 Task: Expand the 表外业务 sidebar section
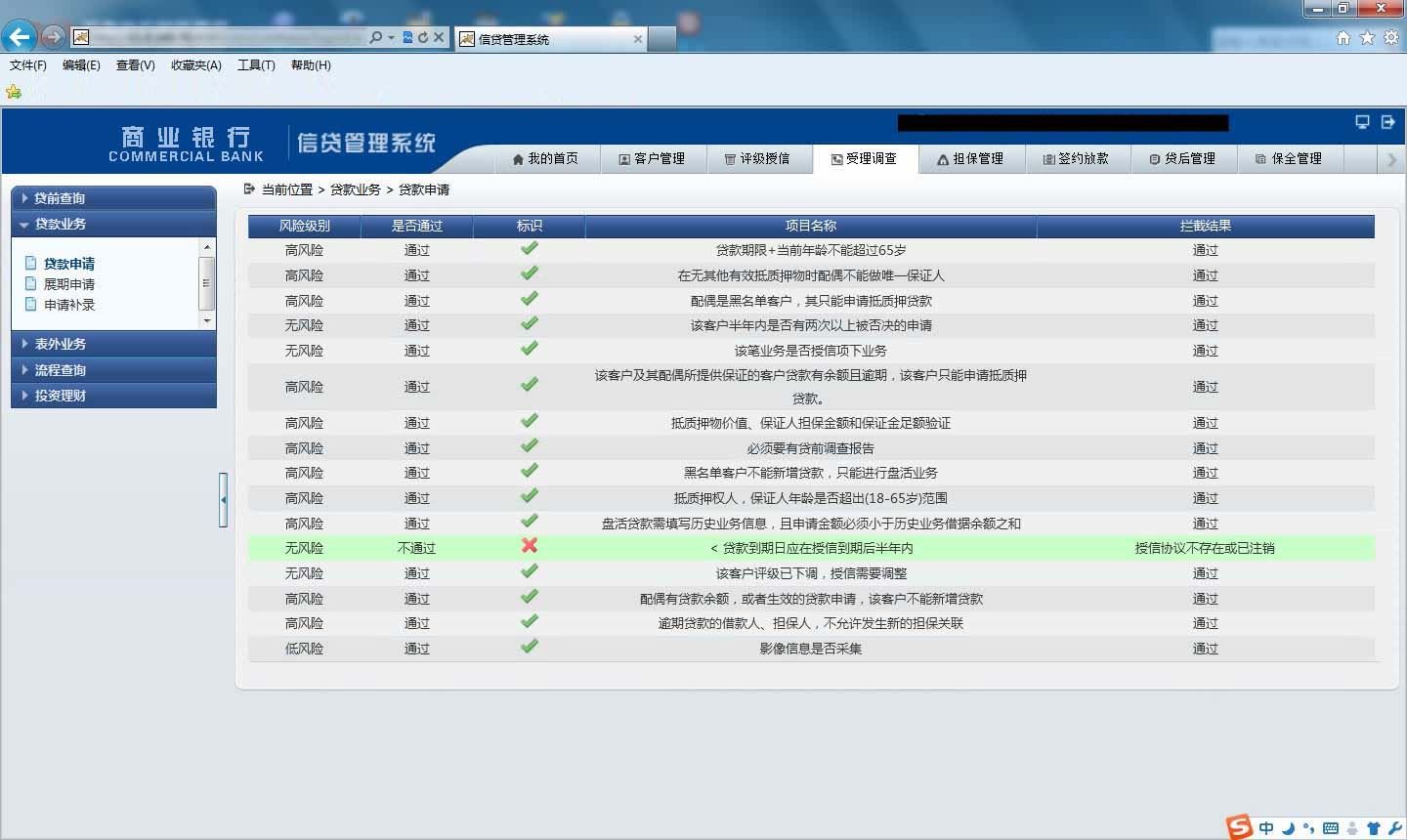pos(113,344)
